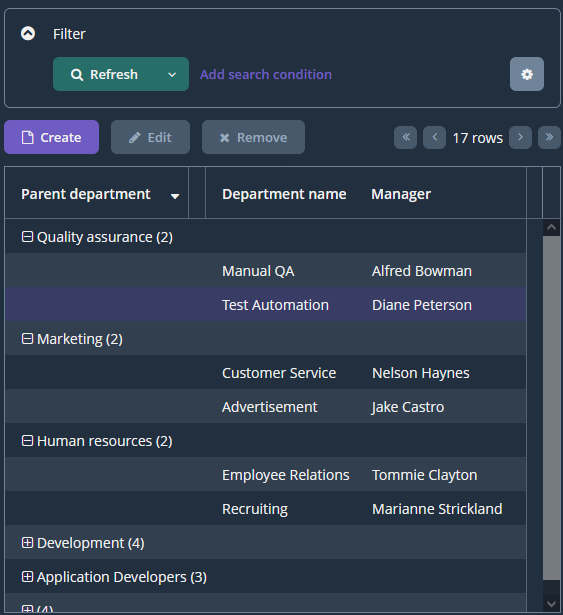Screen dimensions: 563x615
Task: Select the Manual QA row
Action: [x=266, y=271]
